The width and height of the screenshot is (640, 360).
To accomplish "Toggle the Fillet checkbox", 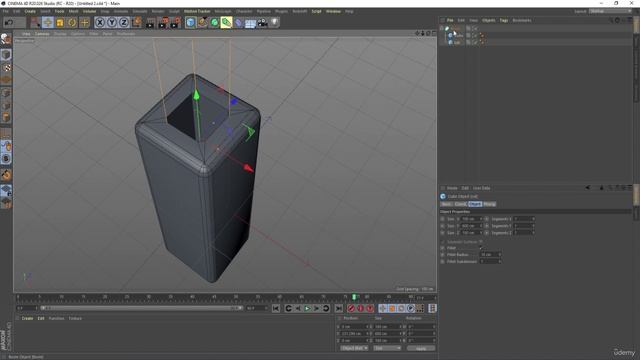I will point(481,248).
